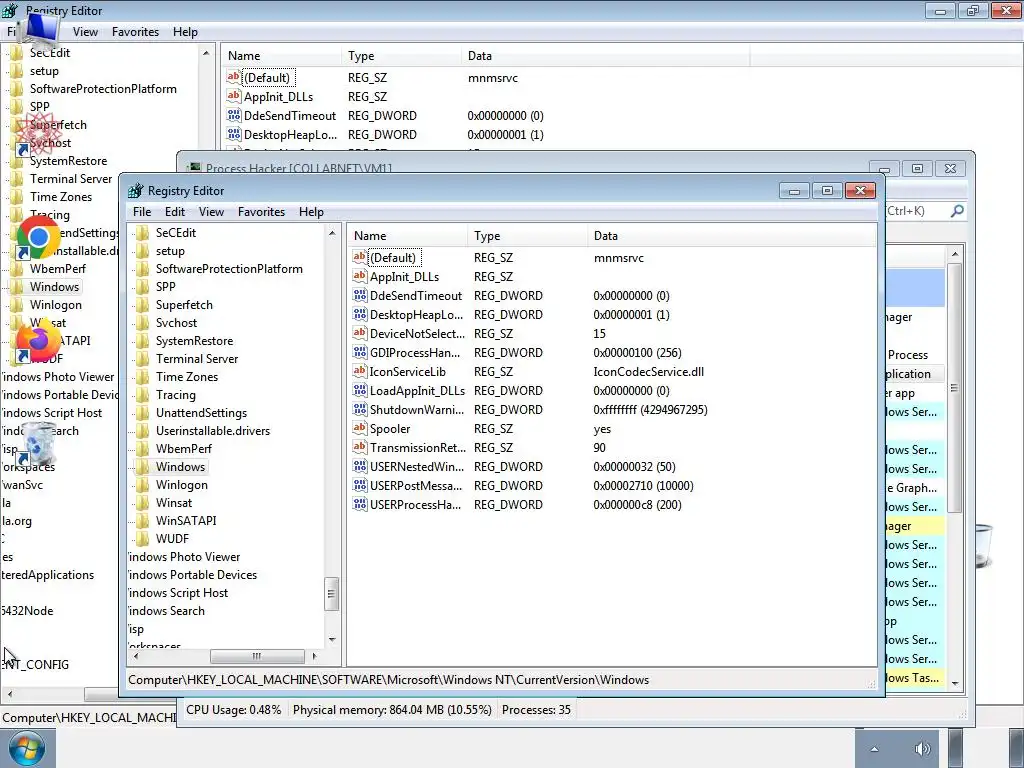Click the USERProcessHa... DWORD icon
The image size is (1024, 768).
[359, 504]
